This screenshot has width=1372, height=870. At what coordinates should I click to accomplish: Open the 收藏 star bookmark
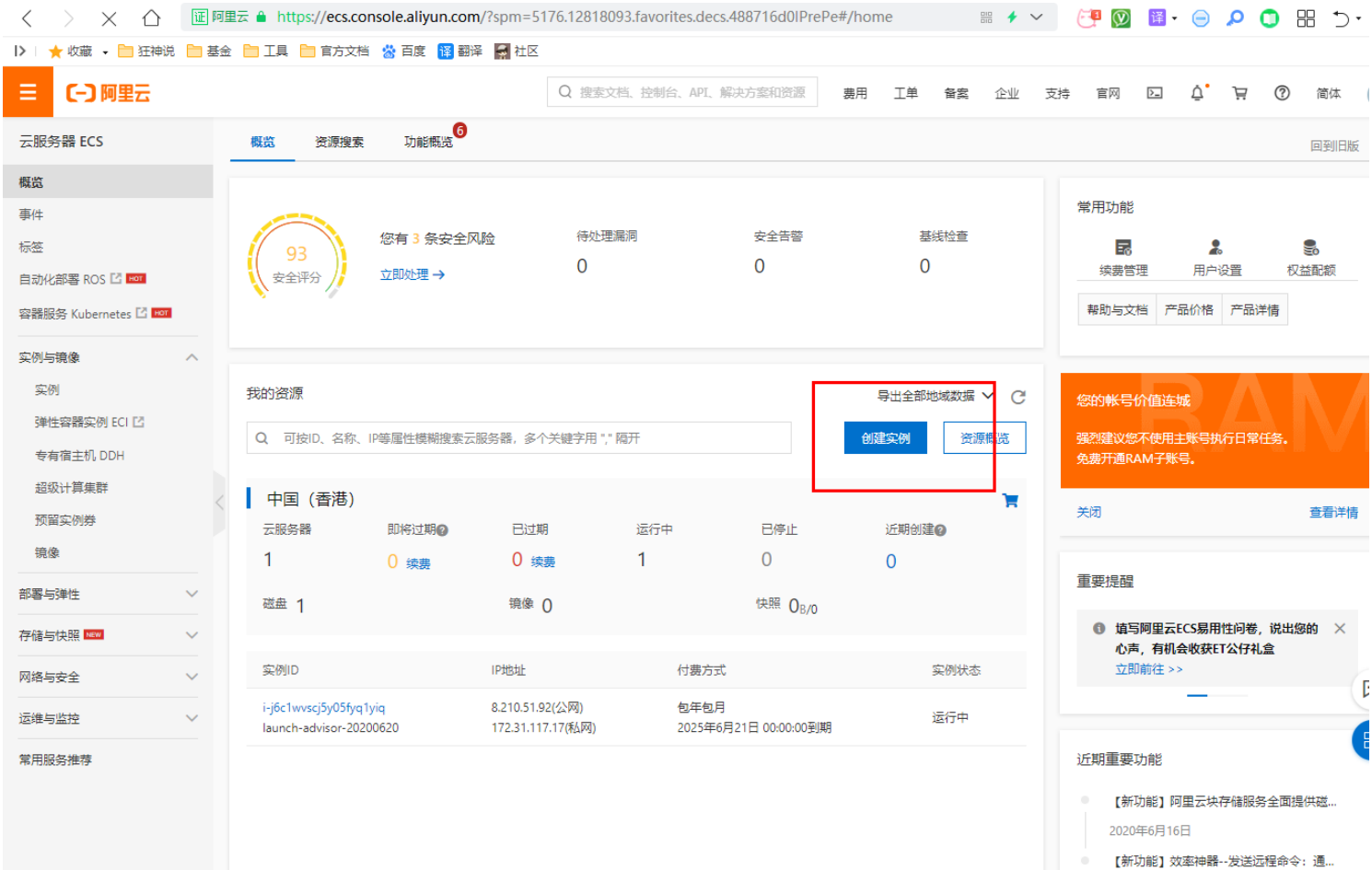[x=70, y=52]
